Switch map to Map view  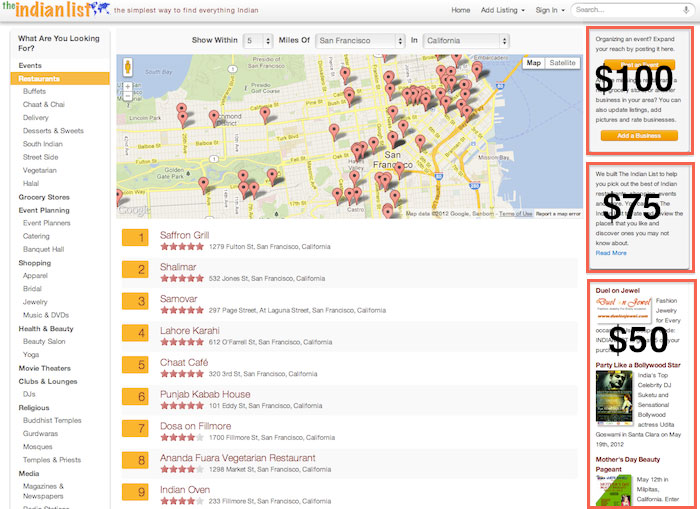coord(533,63)
